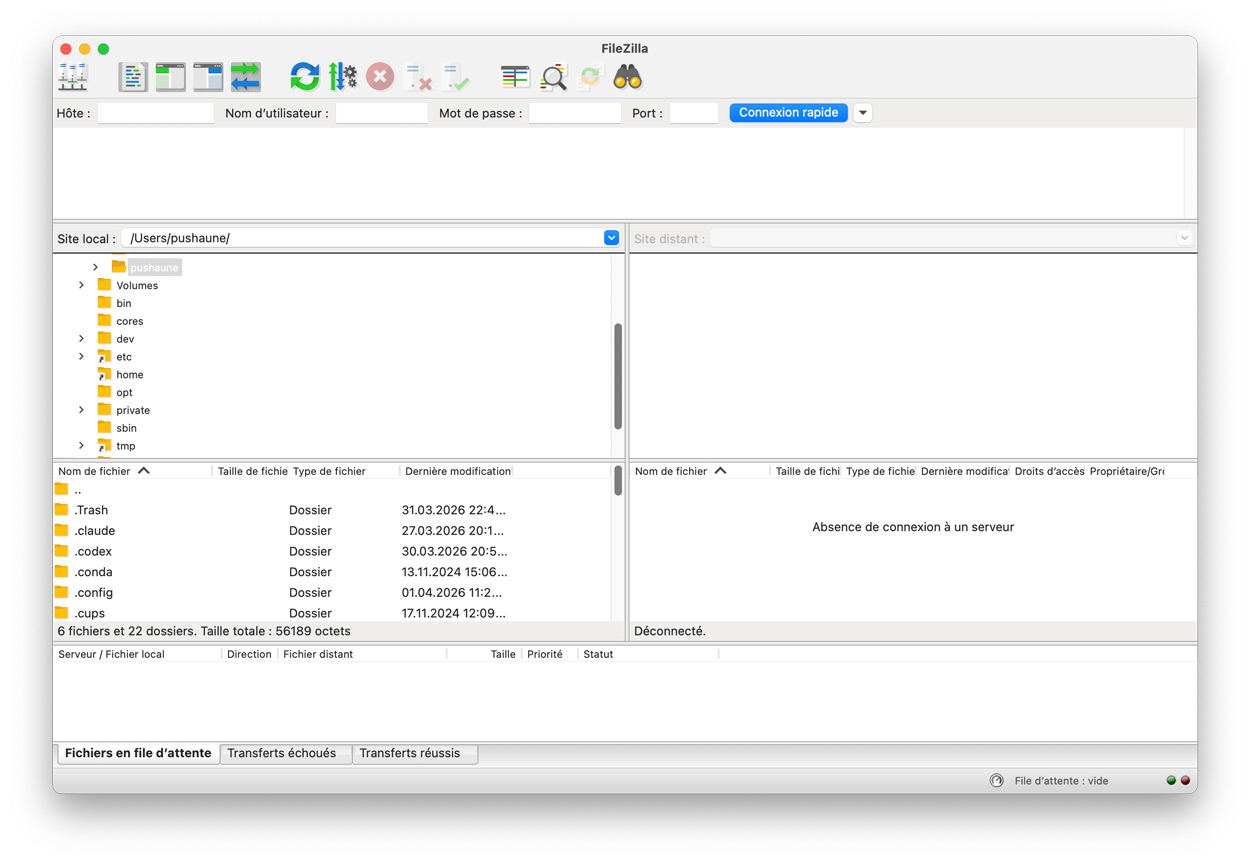
Task: Expand the pushaune folder in tree
Action: (96, 267)
